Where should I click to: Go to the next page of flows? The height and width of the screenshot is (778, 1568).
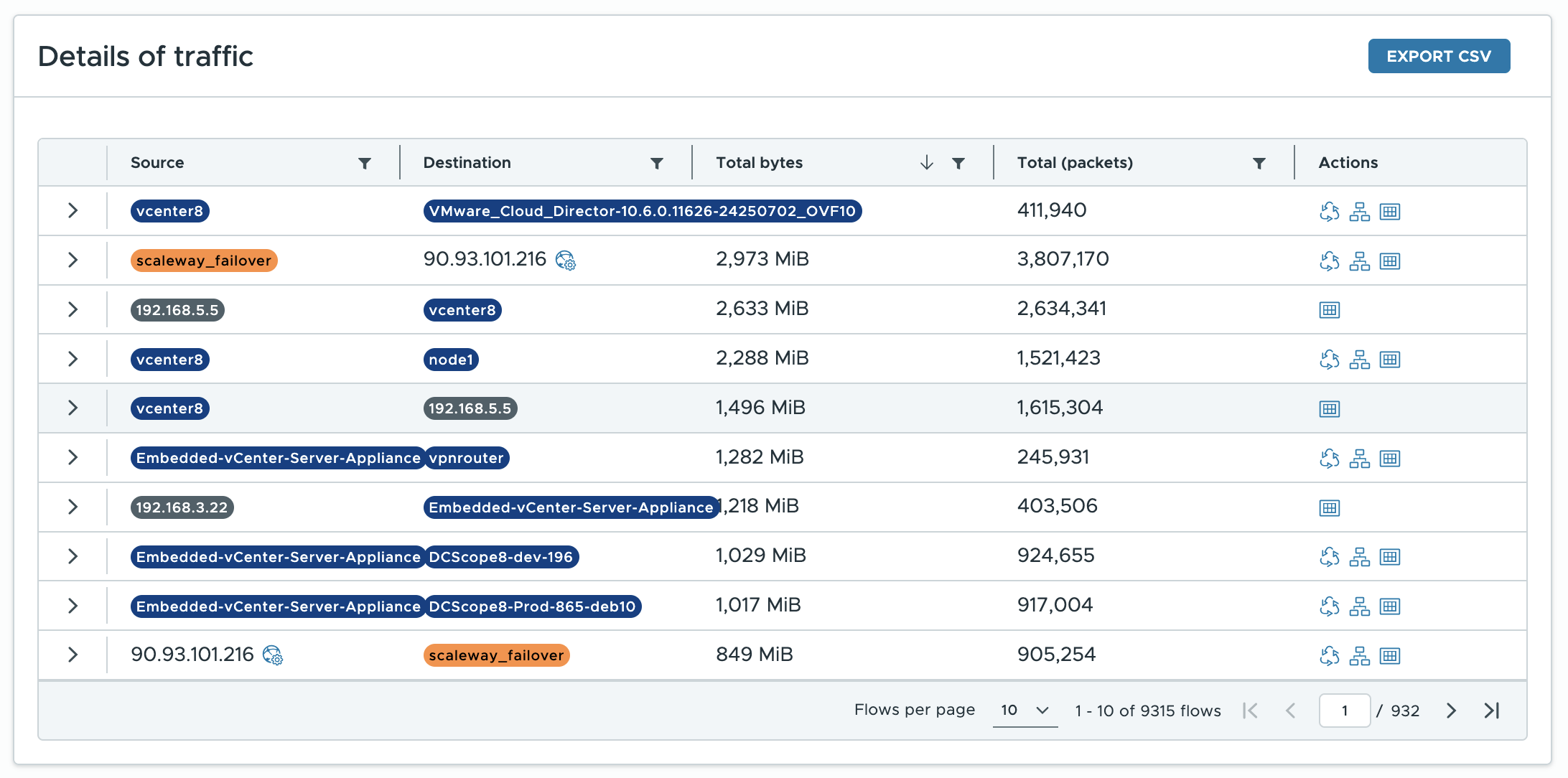click(x=1451, y=711)
